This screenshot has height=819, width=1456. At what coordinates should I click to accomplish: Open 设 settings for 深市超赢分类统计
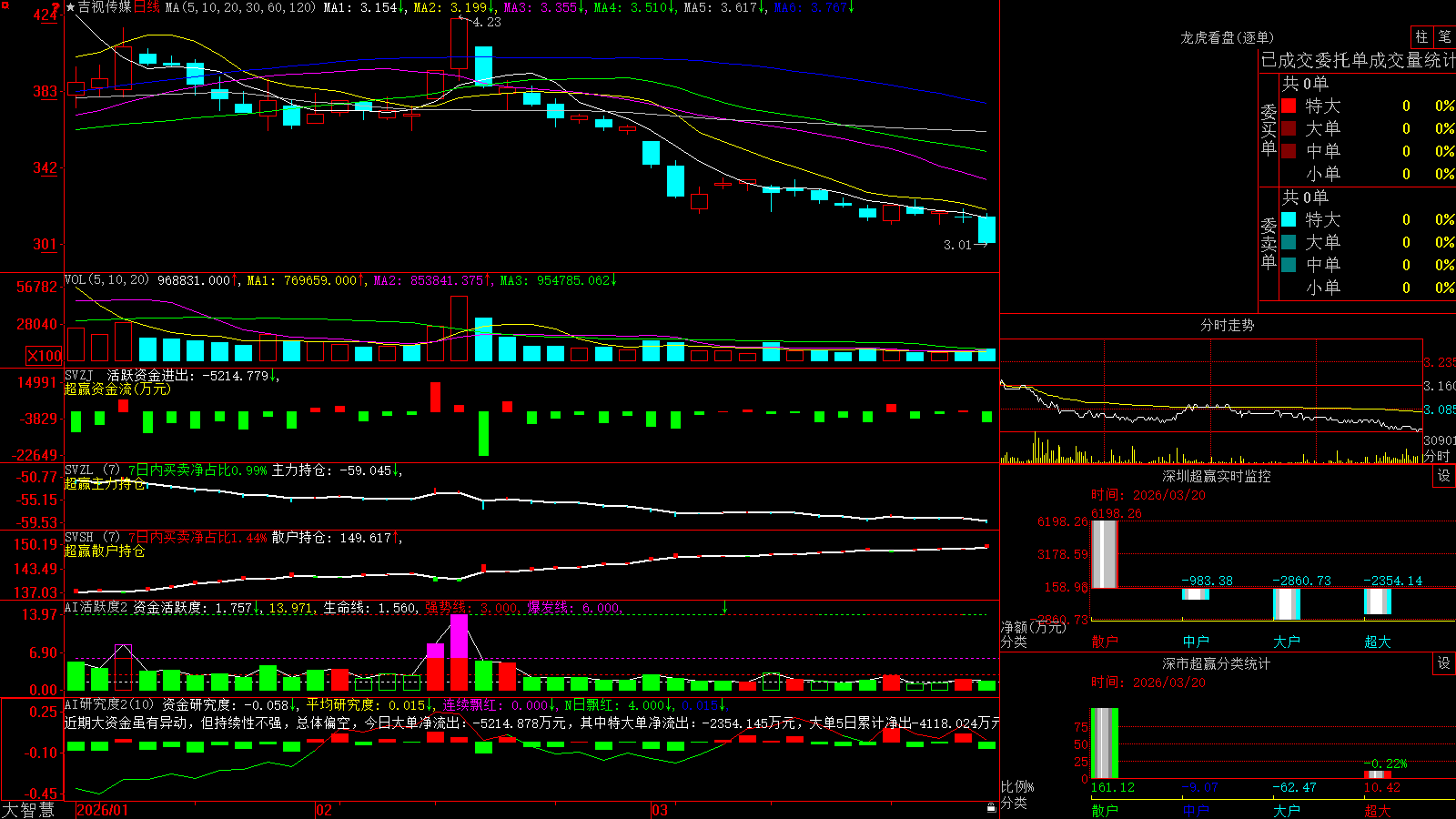pos(1444,663)
